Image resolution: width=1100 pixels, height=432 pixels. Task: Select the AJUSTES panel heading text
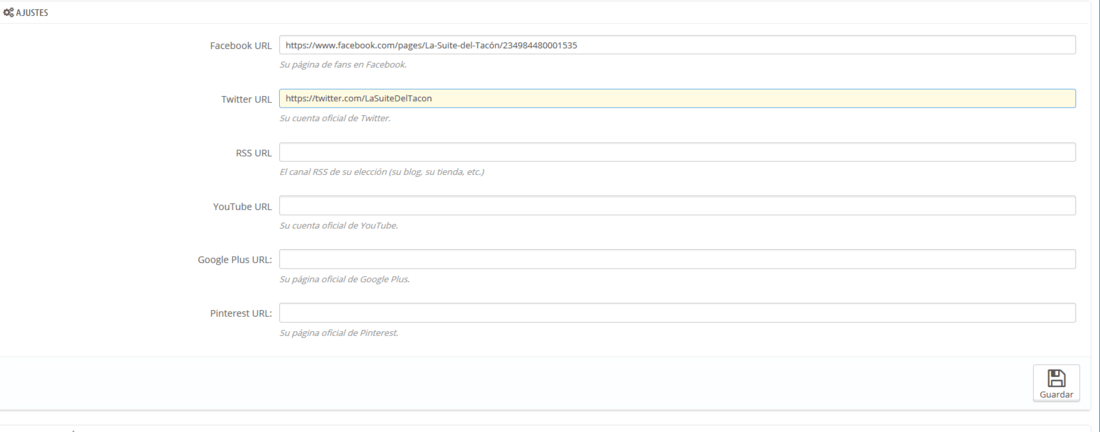pos(32,13)
